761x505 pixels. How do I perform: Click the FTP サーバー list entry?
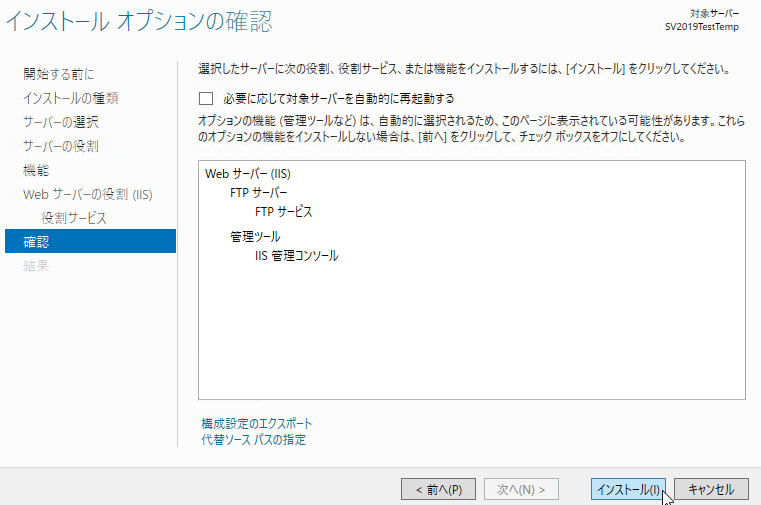tap(259, 193)
